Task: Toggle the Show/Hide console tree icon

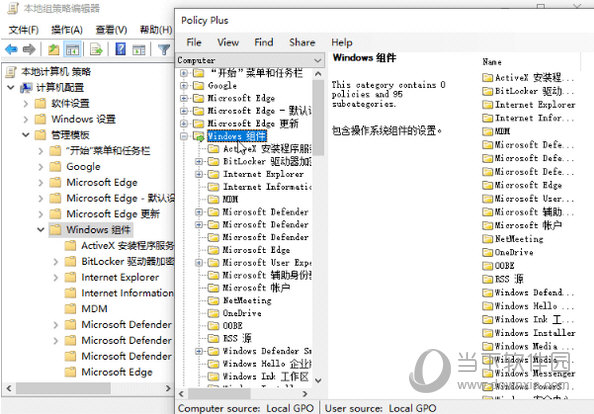Action: (73, 49)
